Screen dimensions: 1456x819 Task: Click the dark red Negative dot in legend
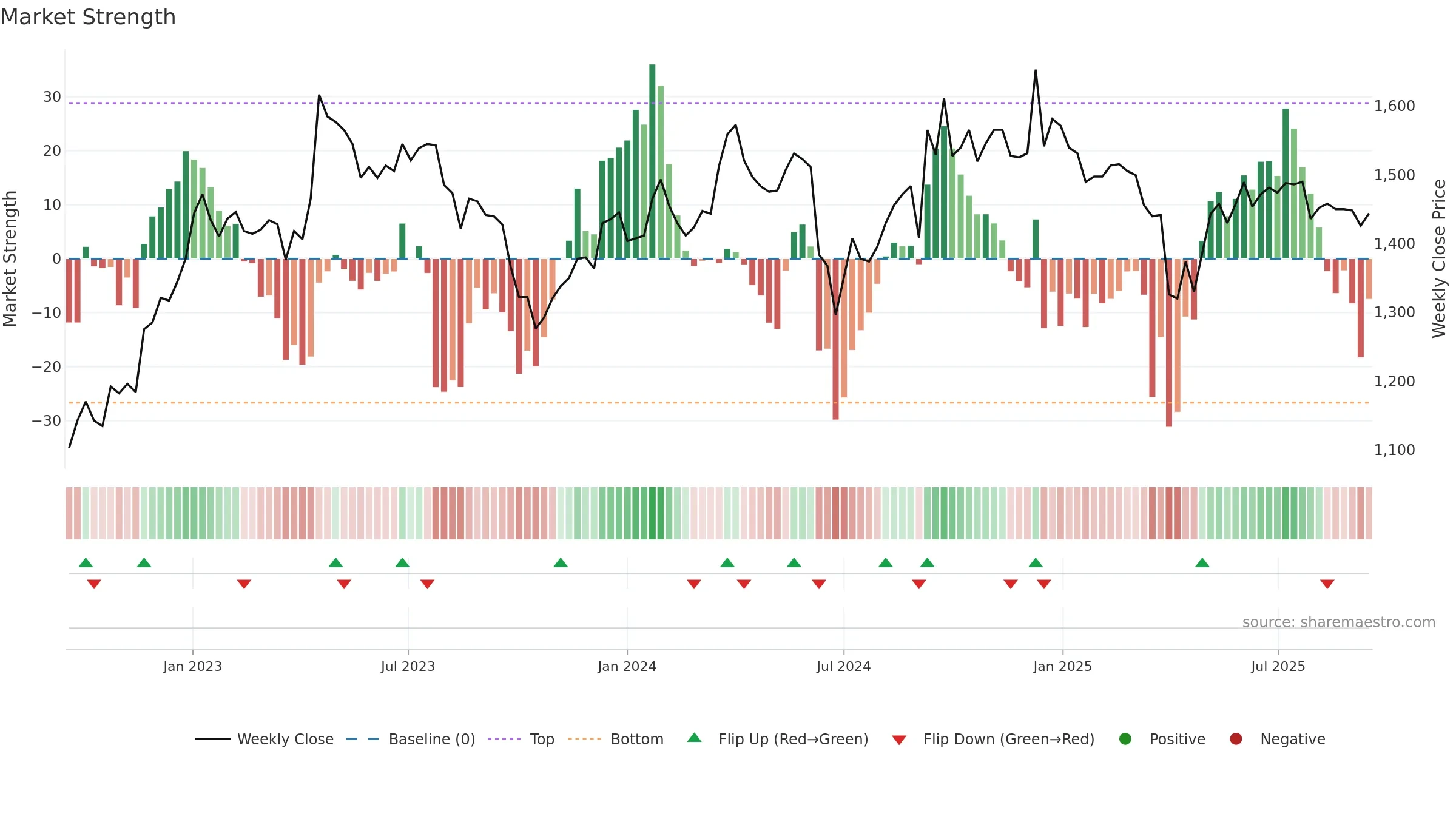[x=1236, y=739]
